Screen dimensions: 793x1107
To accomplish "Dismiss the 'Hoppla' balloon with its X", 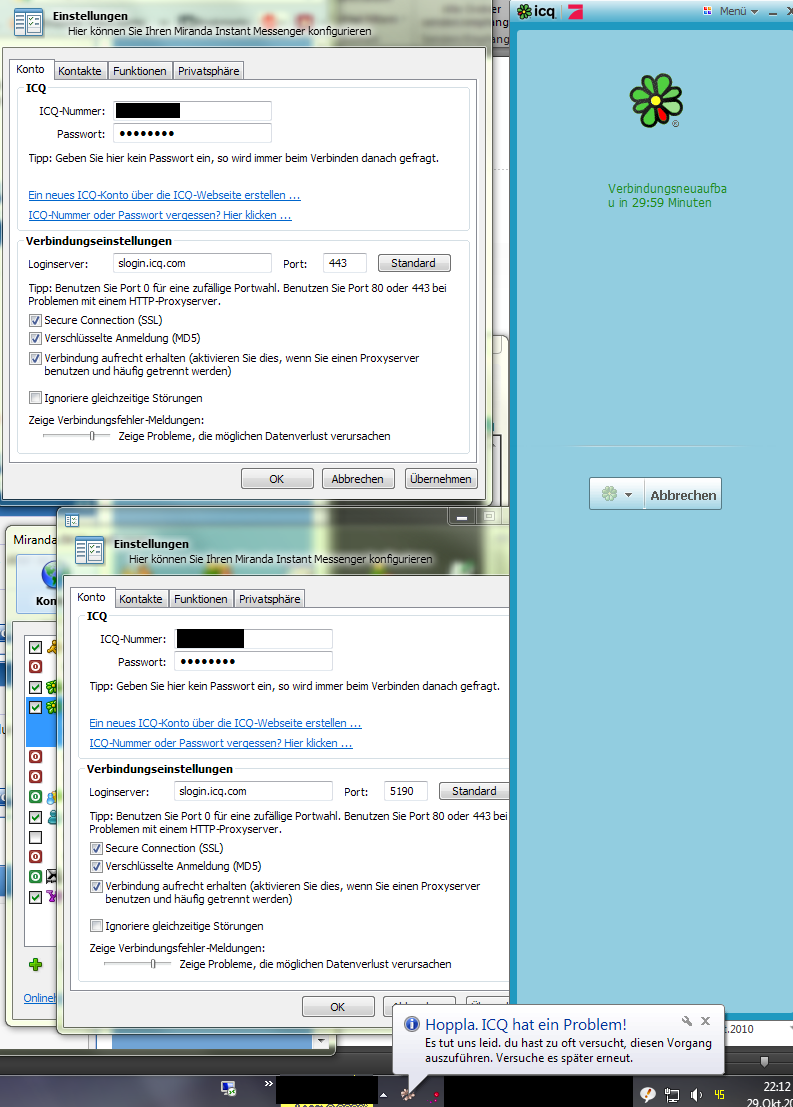I will click(x=705, y=1021).
